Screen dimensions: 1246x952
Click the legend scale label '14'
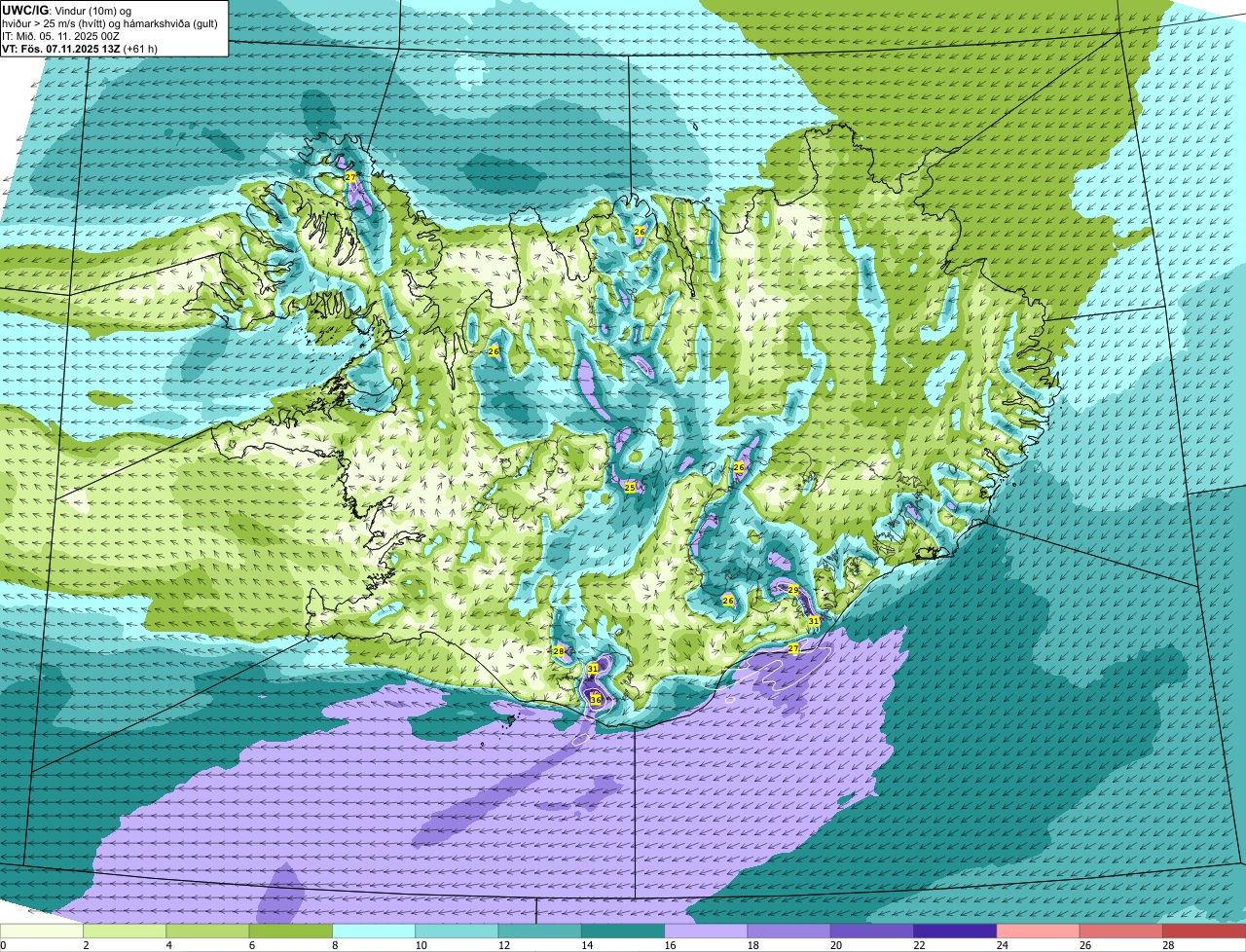click(585, 945)
